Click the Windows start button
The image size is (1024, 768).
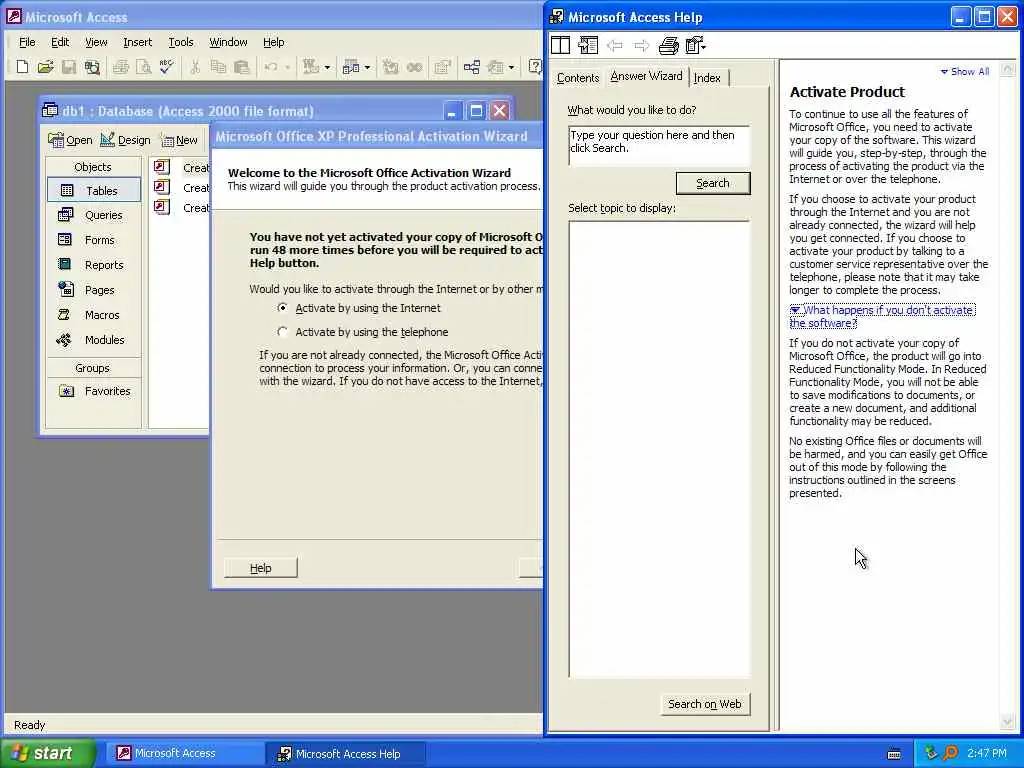tap(48, 753)
